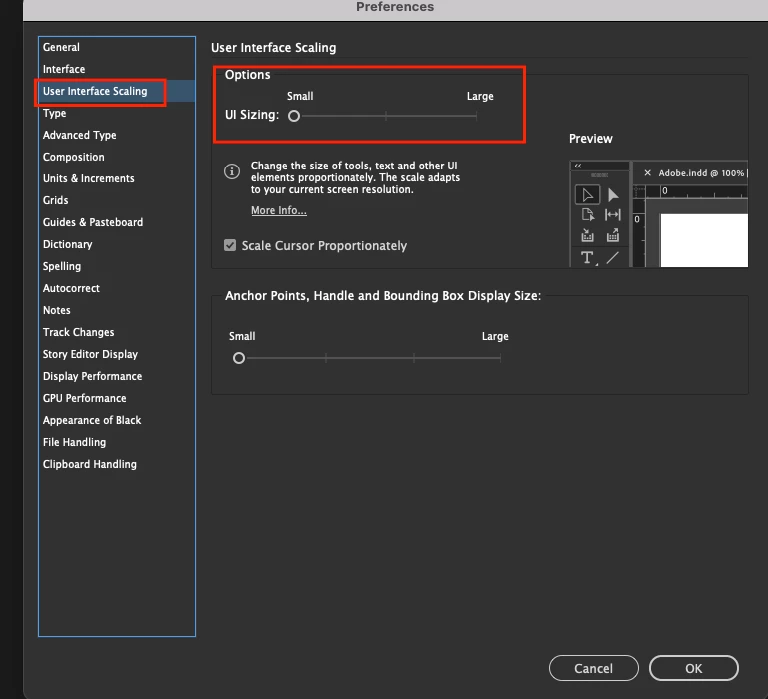Click the Cancel button
The width and height of the screenshot is (768, 699).
(x=594, y=668)
